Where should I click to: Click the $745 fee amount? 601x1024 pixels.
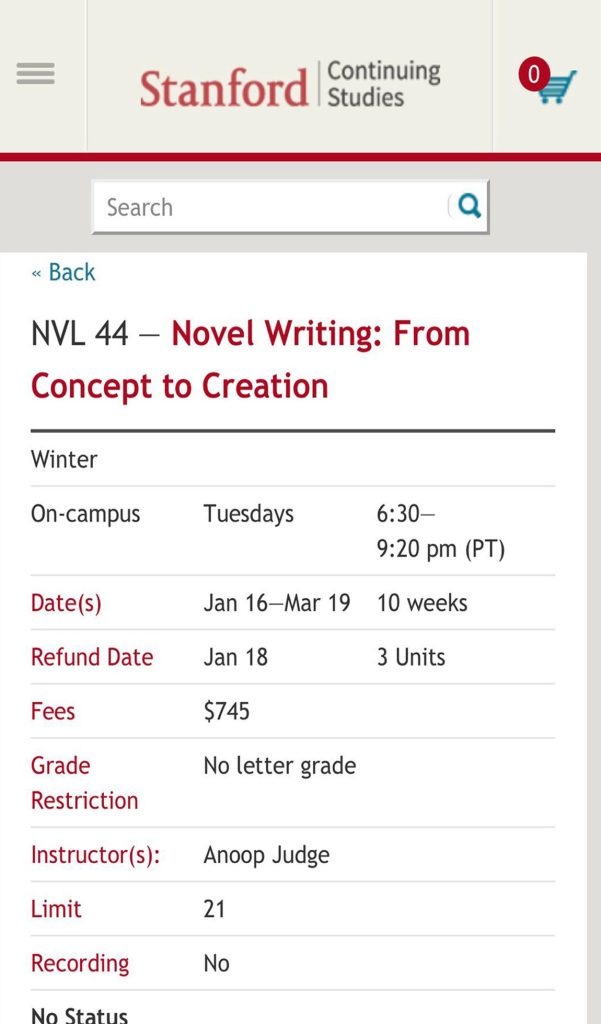click(x=227, y=711)
